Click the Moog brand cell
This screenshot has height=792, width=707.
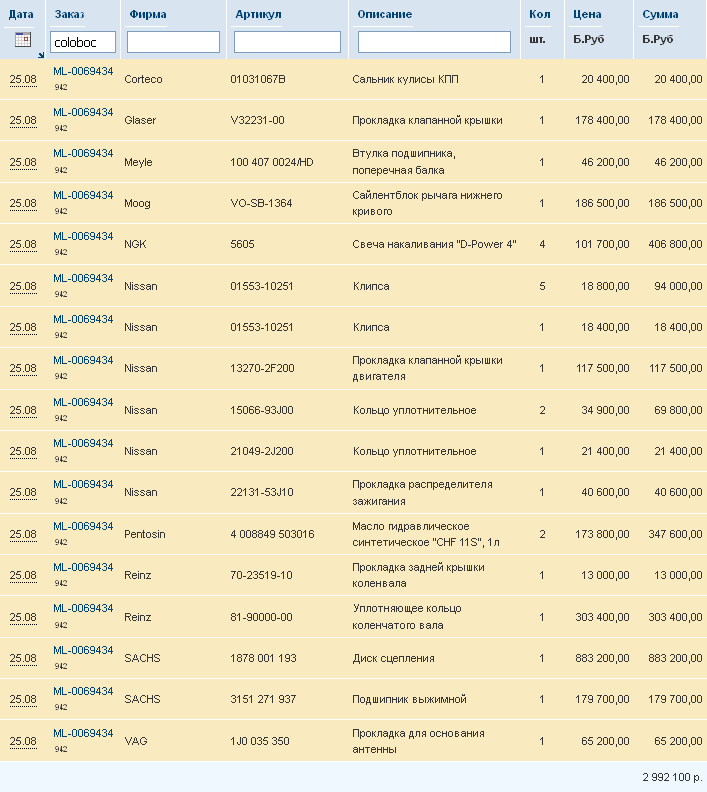pyautogui.click(x=137, y=203)
